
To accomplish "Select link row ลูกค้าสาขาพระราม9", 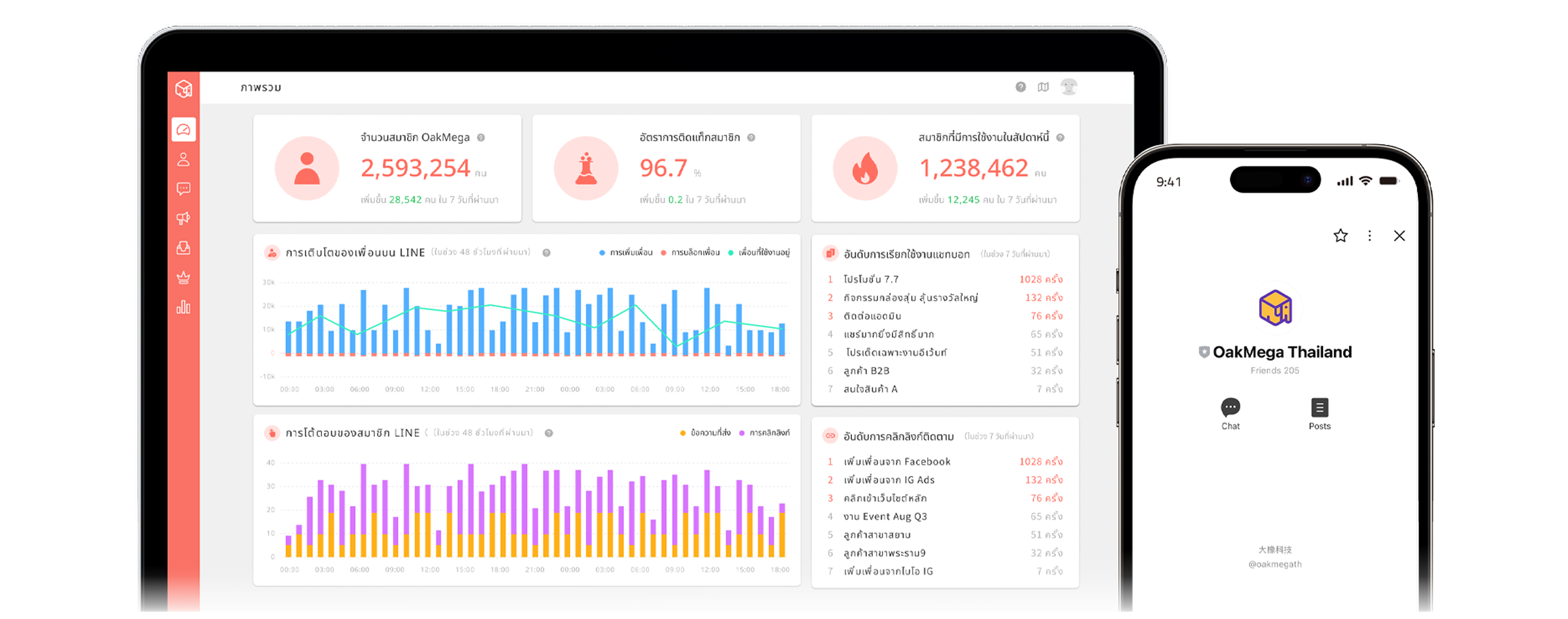I will pos(945,553).
